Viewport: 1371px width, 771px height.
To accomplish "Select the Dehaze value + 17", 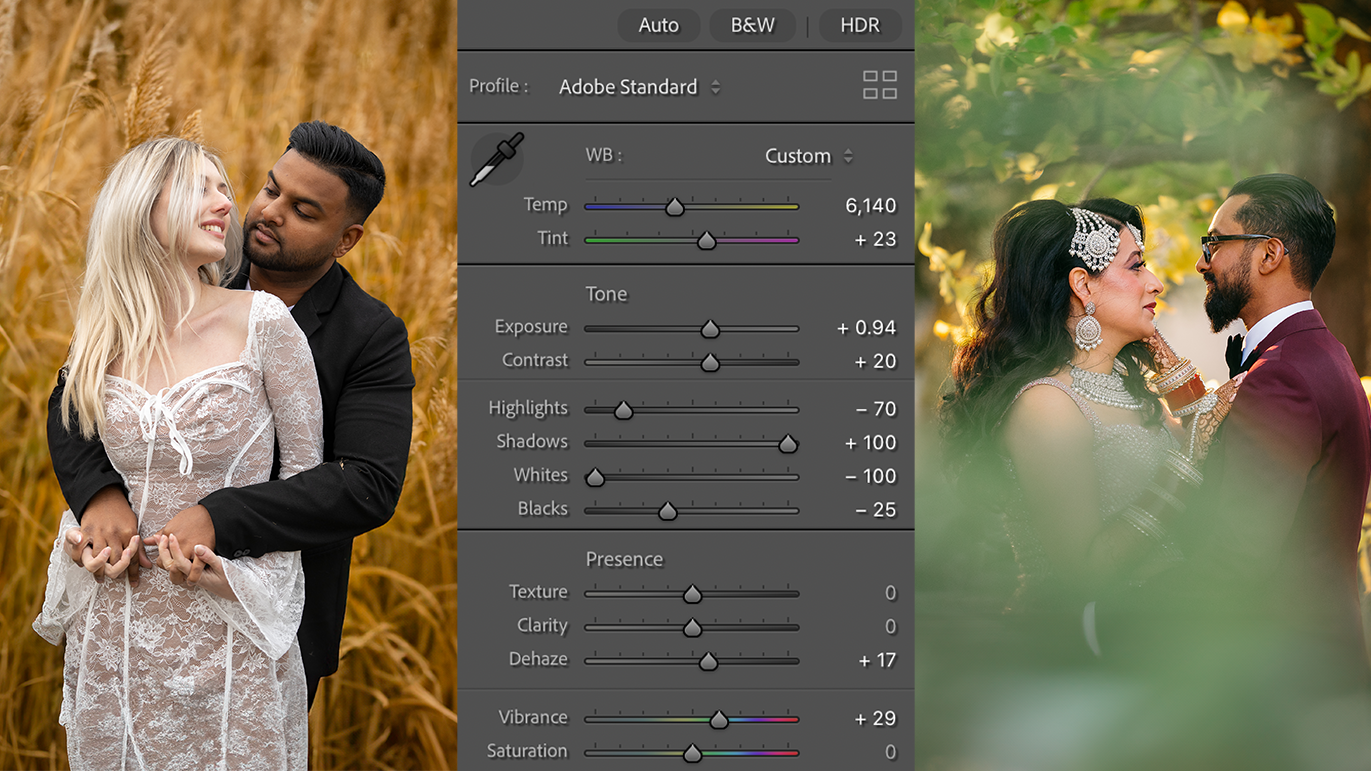I will 877,660.
